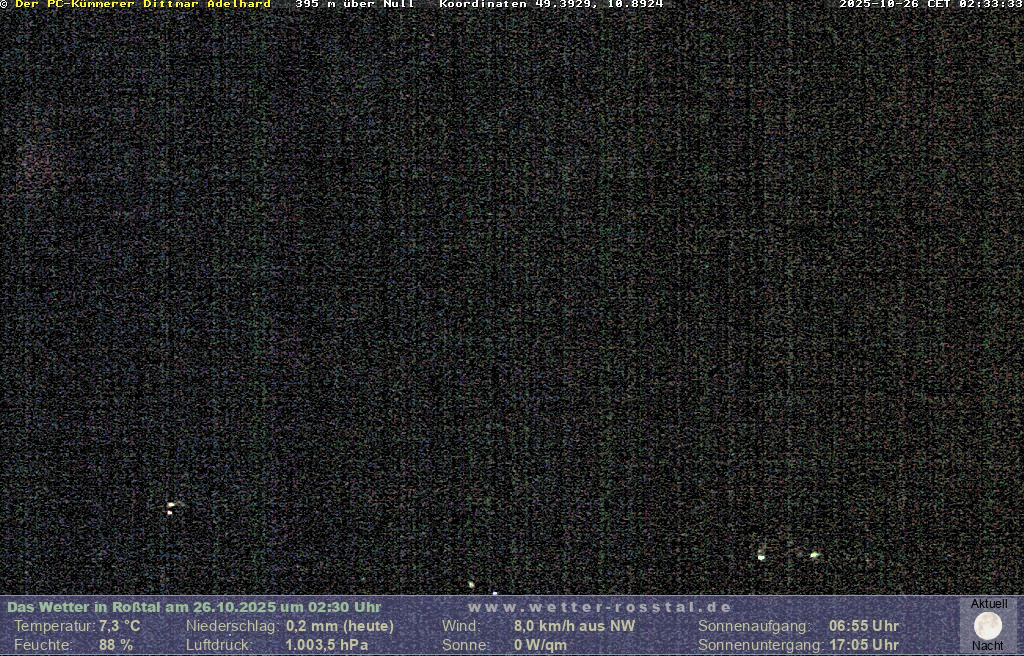Click the bright light spot at lower left
Screen dimensions: 1024x656
click(x=171, y=506)
